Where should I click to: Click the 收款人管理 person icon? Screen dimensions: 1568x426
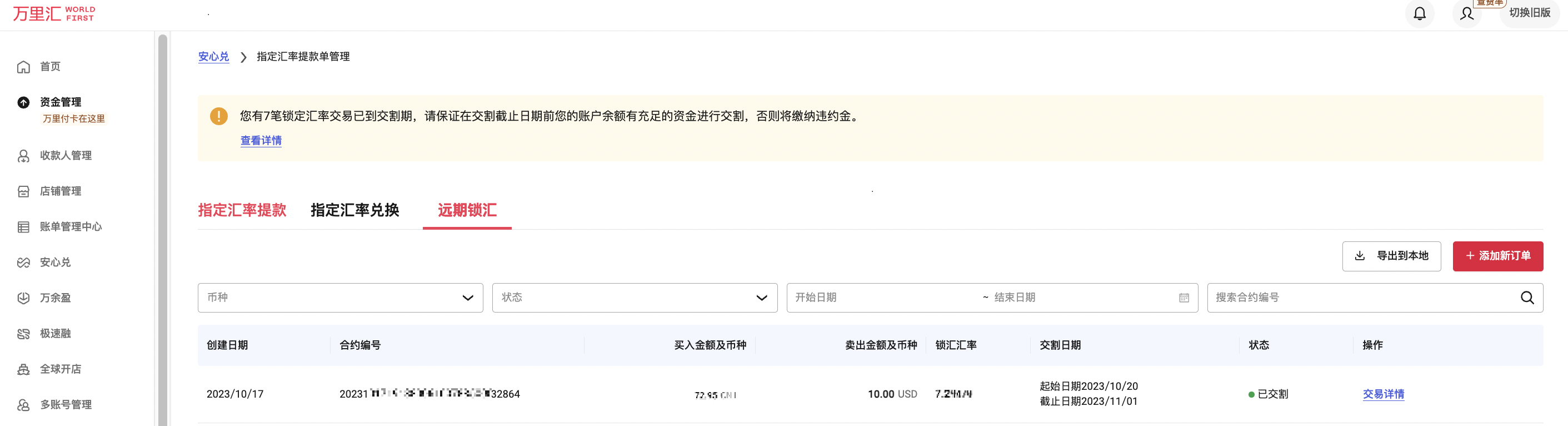pos(23,156)
